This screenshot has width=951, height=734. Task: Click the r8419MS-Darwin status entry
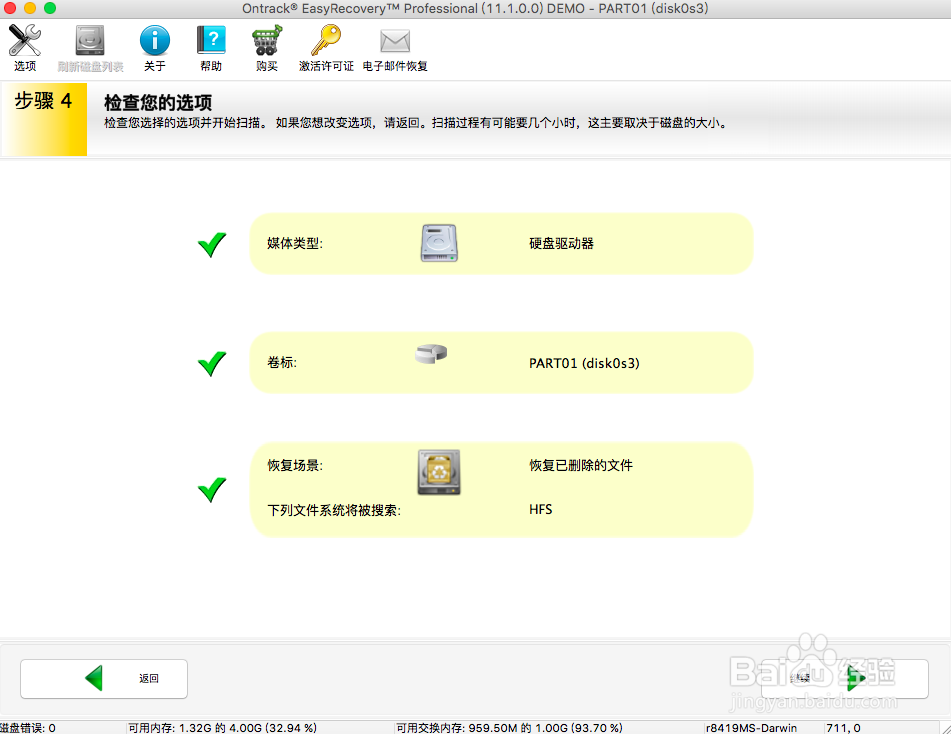[x=751, y=727]
